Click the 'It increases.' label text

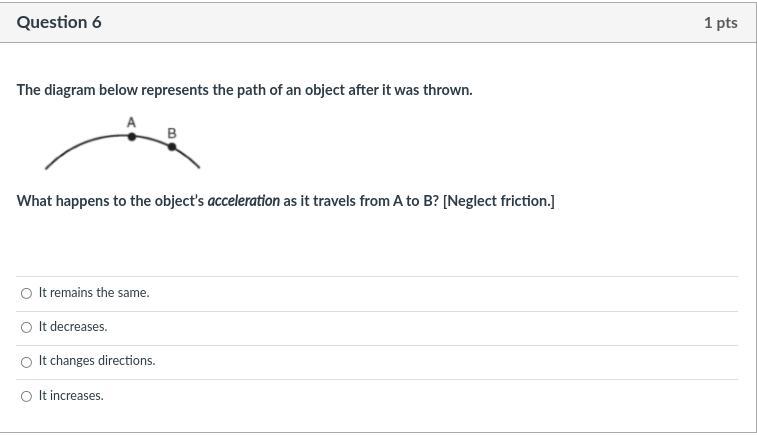point(71,395)
